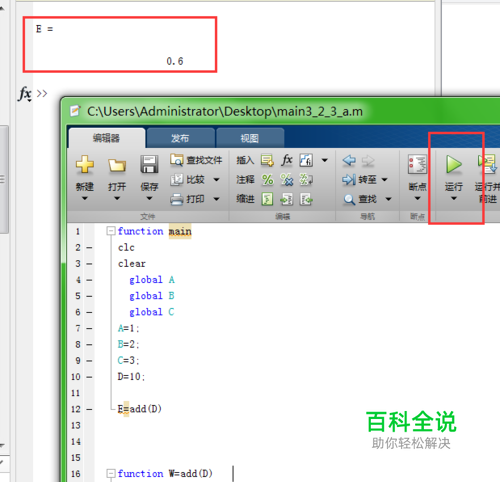This screenshot has height=482, width=500.
Task: Switch to the View (视图) tab
Action: click(250, 138)
